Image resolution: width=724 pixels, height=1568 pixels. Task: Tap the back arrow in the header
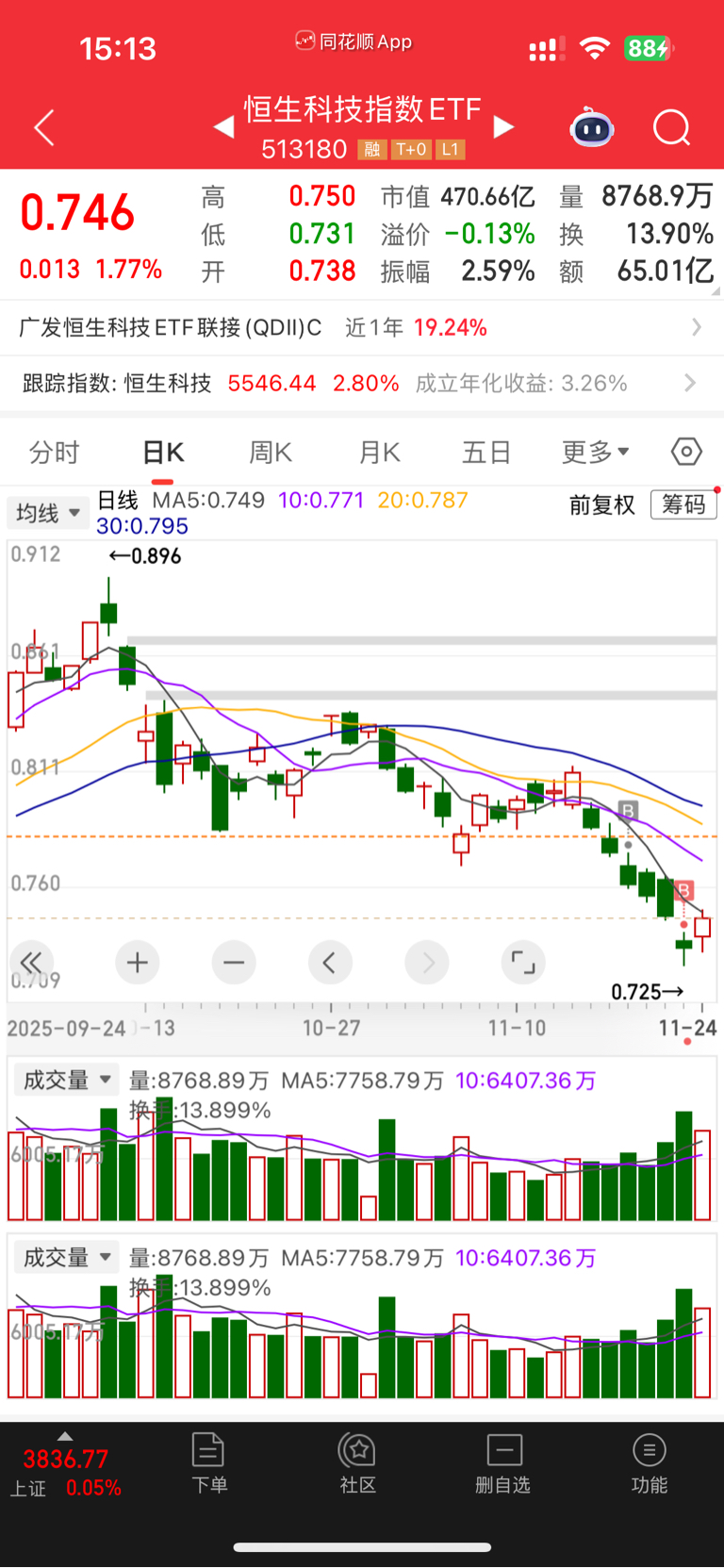pyautogui.click(x=44, y=127)
